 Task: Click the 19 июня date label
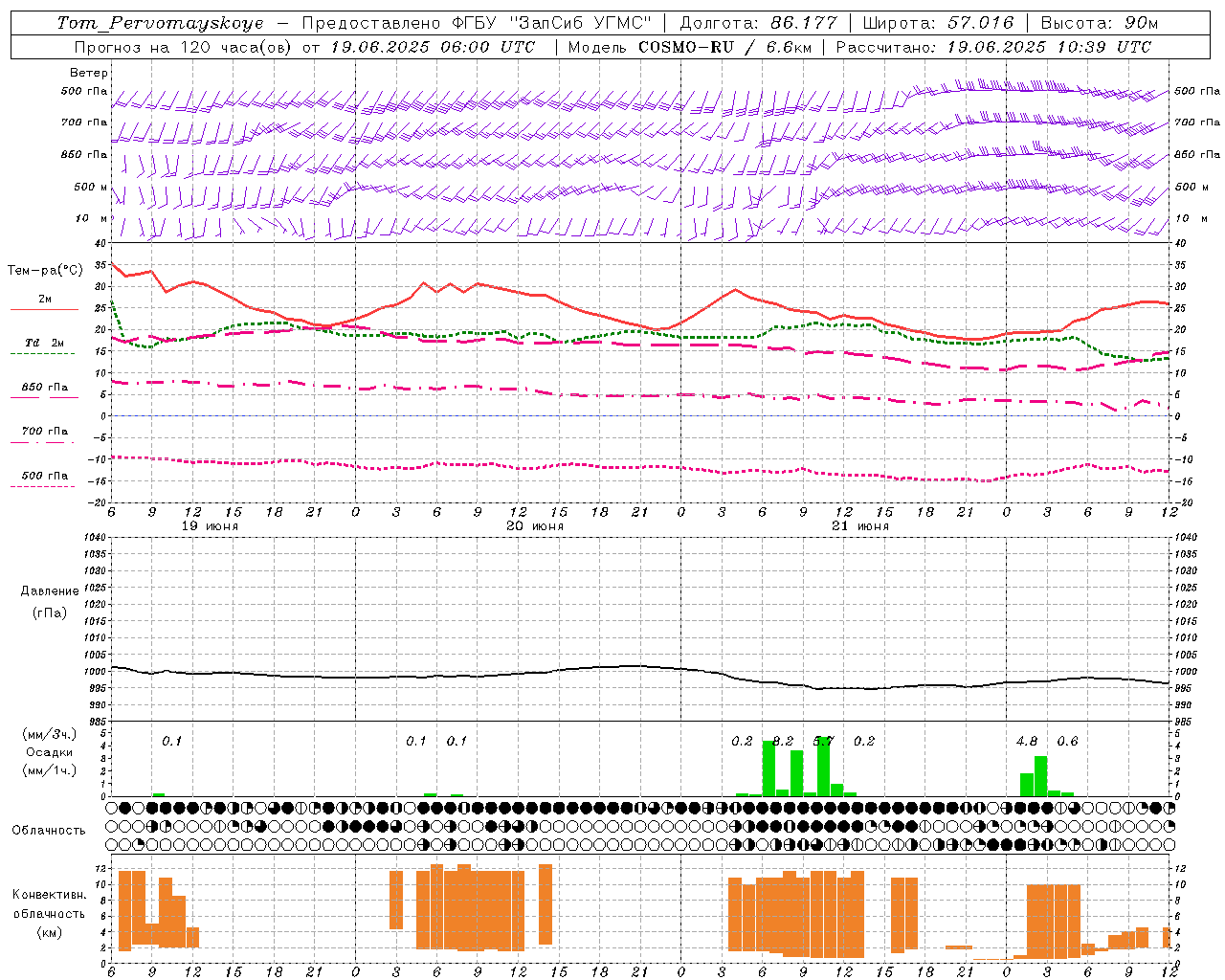point(210,526)
